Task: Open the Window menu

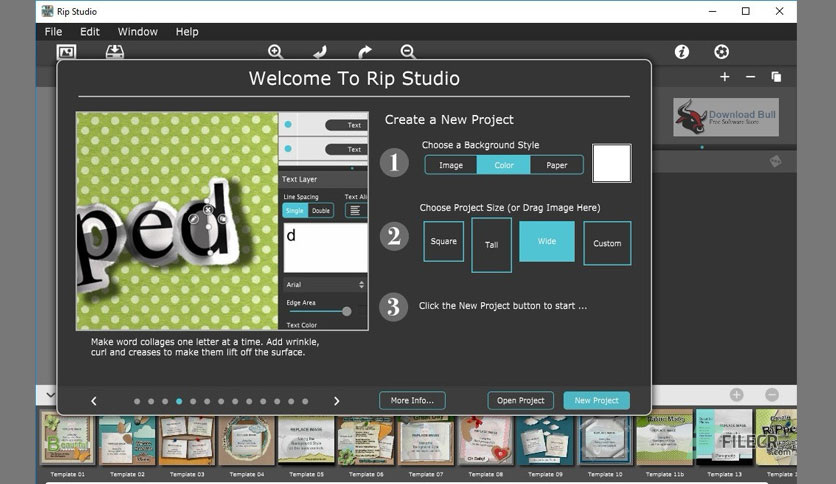Action: pos(138,31)
